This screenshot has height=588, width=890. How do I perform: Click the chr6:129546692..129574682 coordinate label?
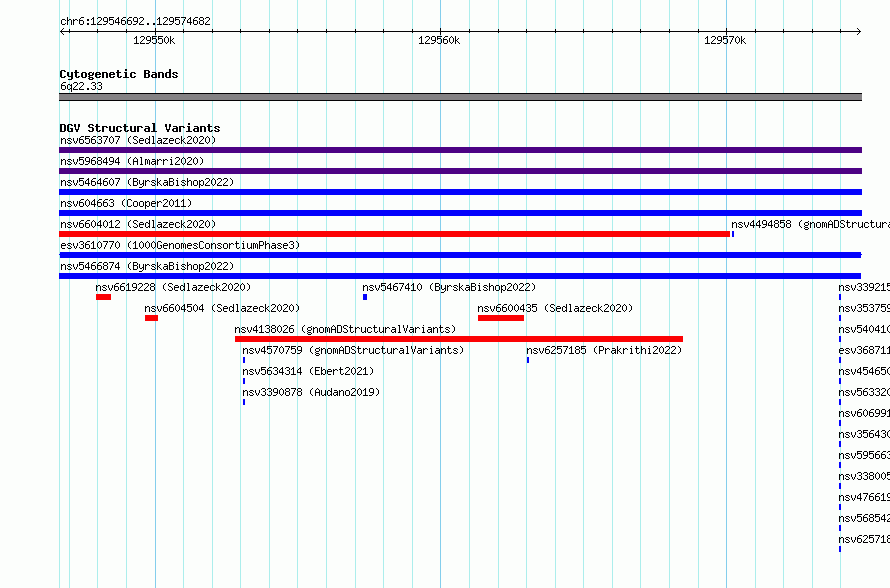[135, 21]
